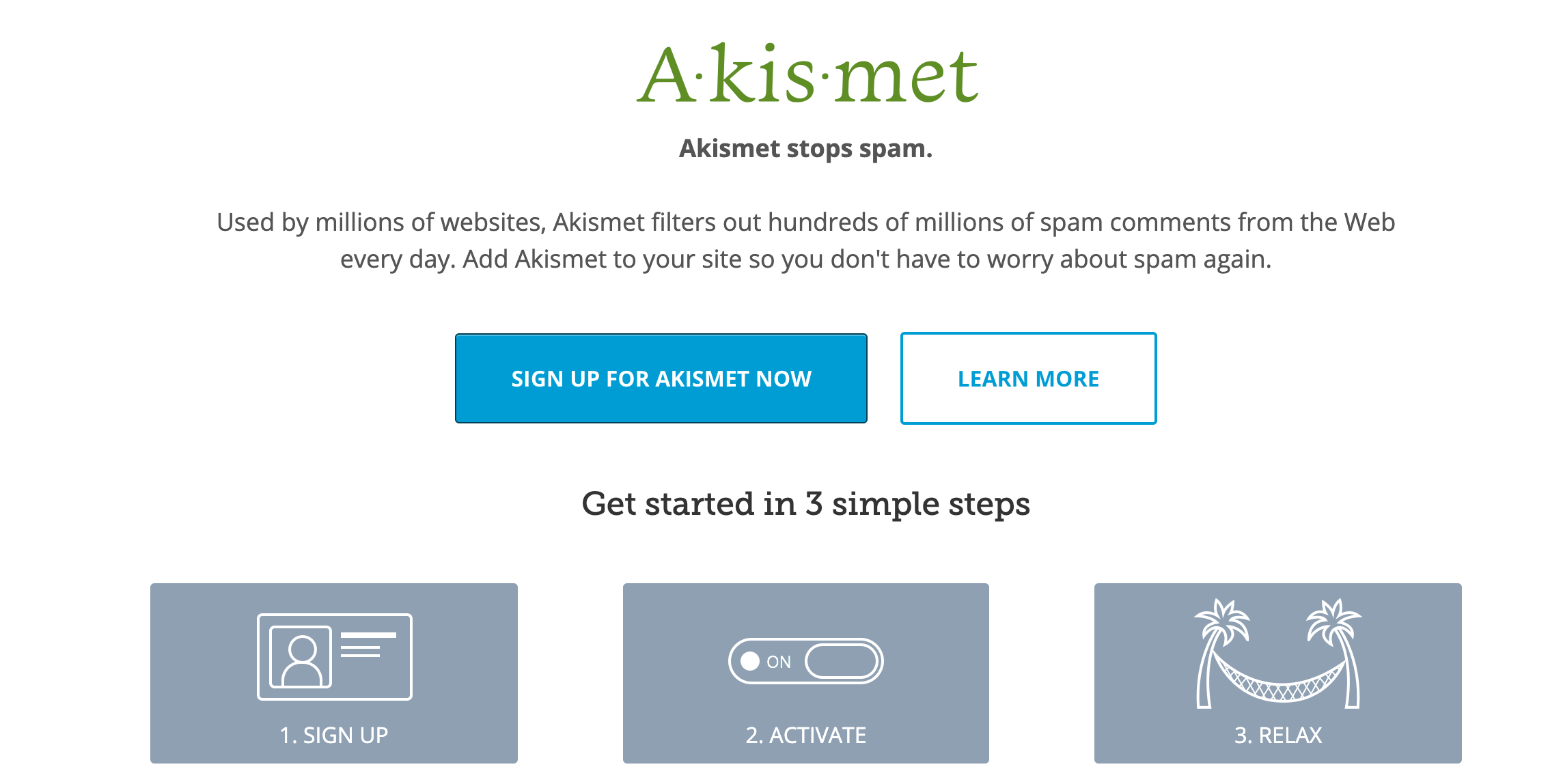Click the person avatar inside the ID card
Image resolution: width=1563 pixels, height=784 pixels.
(301, 657)
